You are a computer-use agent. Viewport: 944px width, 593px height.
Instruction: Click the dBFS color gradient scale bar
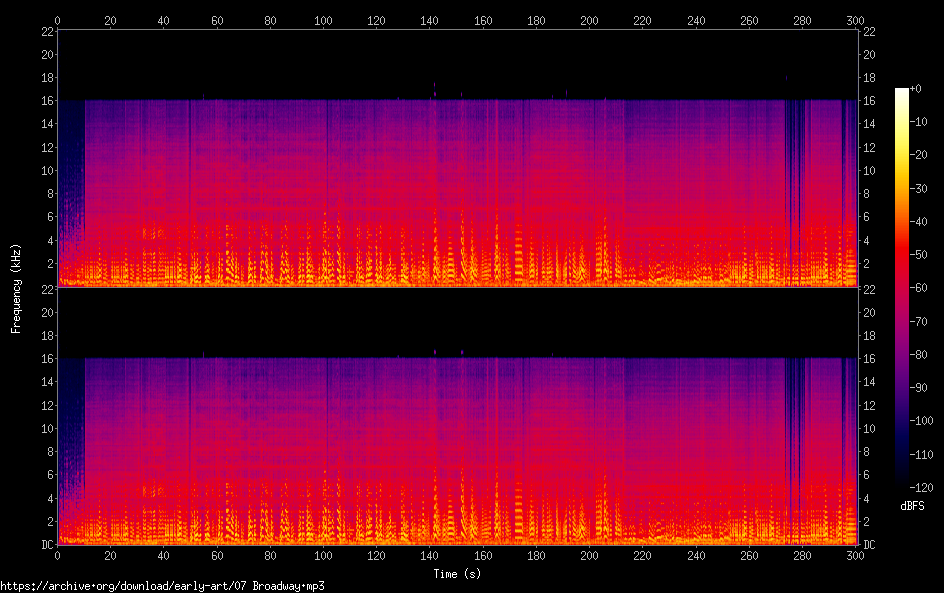[x=901, y=288]
